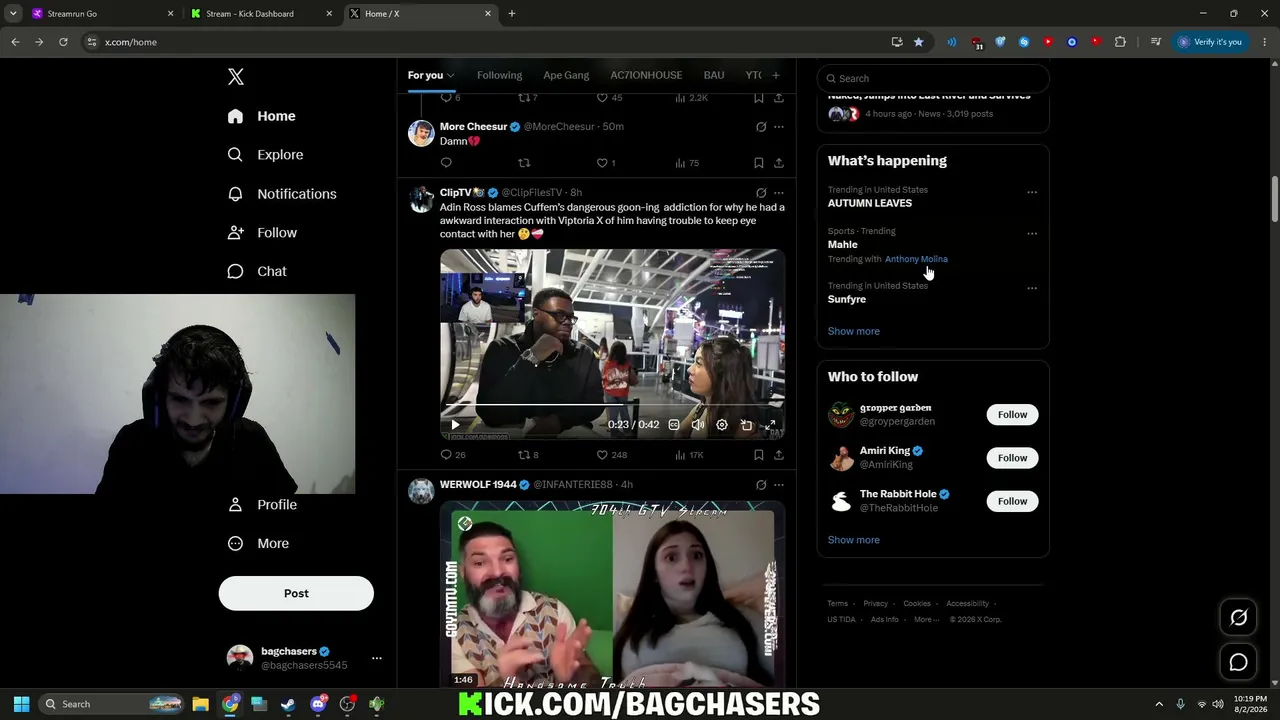Like the More Cheesur post
The height and width of the screenshot is (720, 1280).
[x=606, y=163]
